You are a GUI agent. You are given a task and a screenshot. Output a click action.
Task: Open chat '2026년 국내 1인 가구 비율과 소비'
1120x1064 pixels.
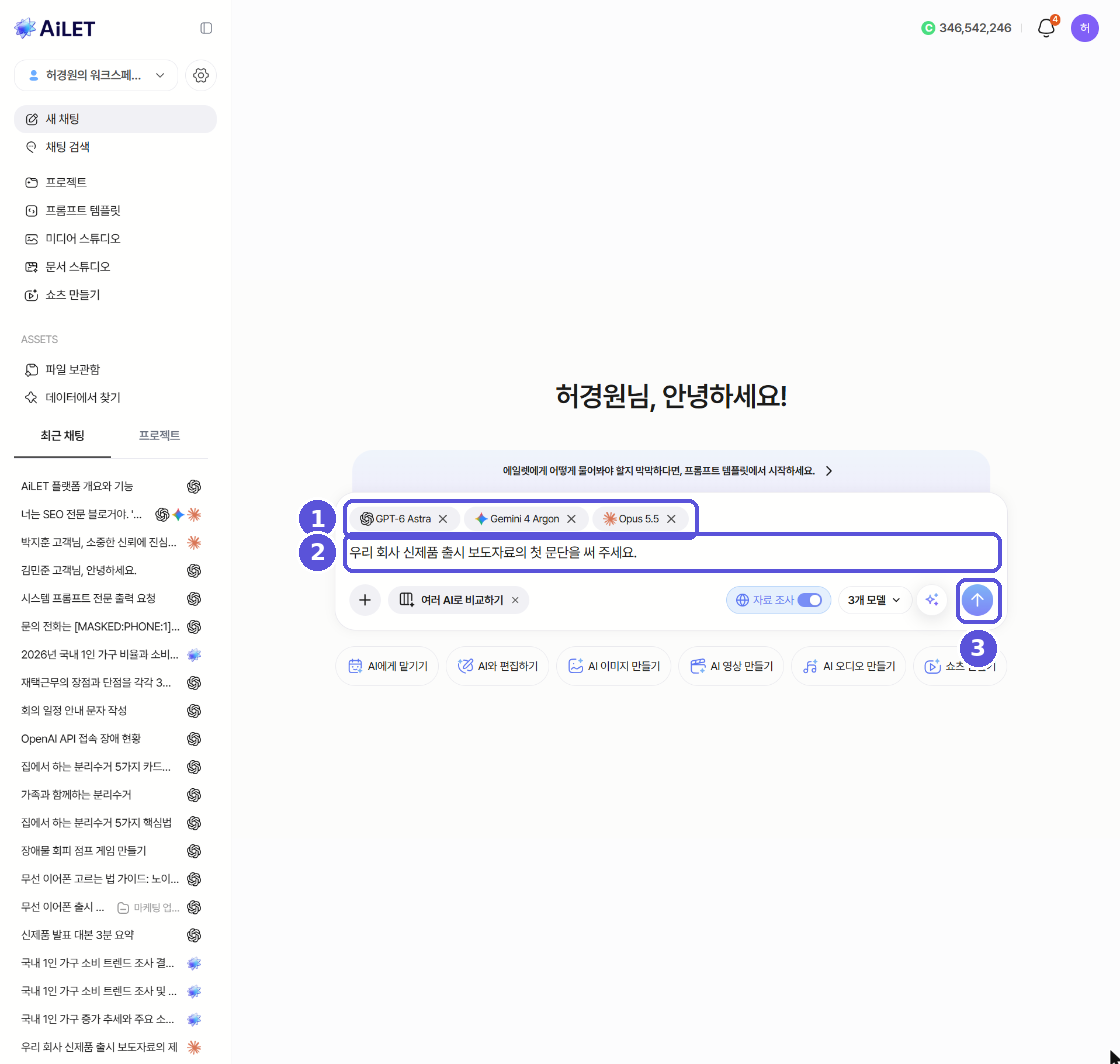(111, 655)
